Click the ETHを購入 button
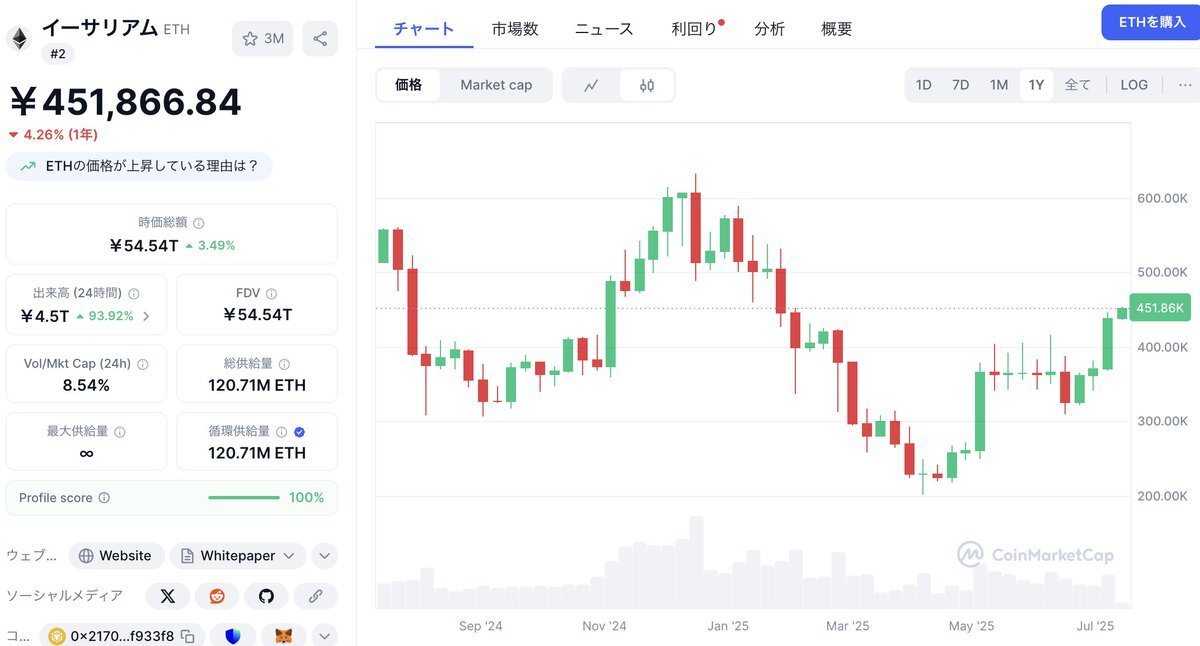Screen dimensions: 1200x646 coord(1151,22)
